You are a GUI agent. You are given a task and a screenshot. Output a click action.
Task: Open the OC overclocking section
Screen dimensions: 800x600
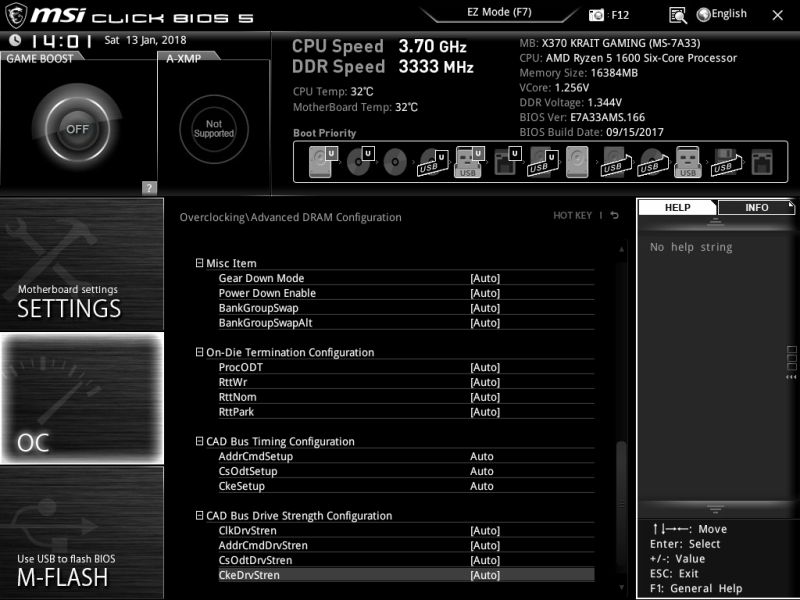(x=82, y=398)
